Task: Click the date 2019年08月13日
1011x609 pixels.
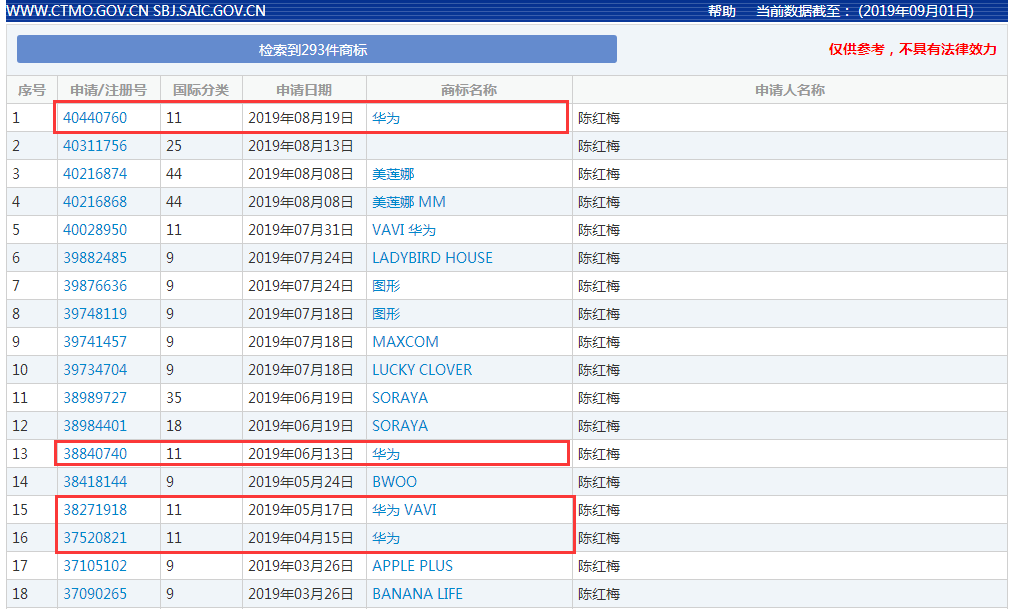Action: 300,146
